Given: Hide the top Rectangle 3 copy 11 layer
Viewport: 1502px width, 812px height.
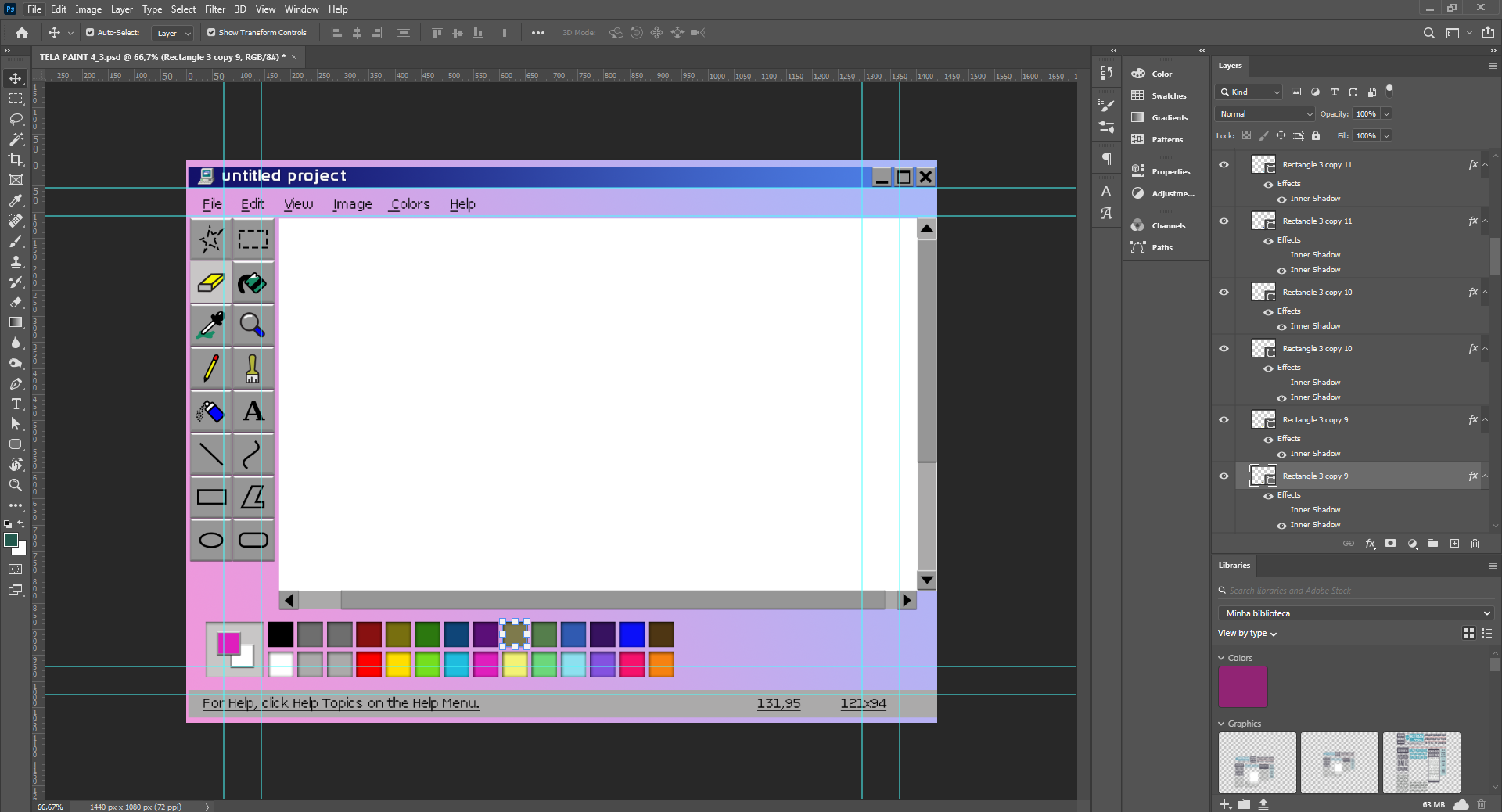Looking at the screenshot, I should 1224,165.
